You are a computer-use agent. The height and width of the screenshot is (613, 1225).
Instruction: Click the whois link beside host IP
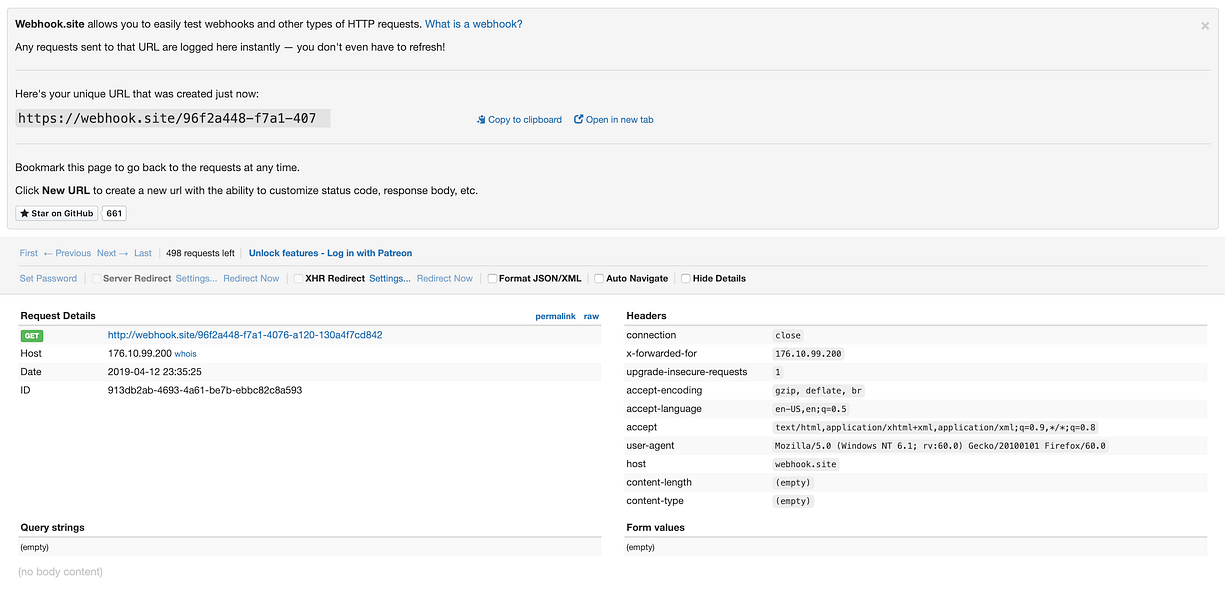pos(186,354)
